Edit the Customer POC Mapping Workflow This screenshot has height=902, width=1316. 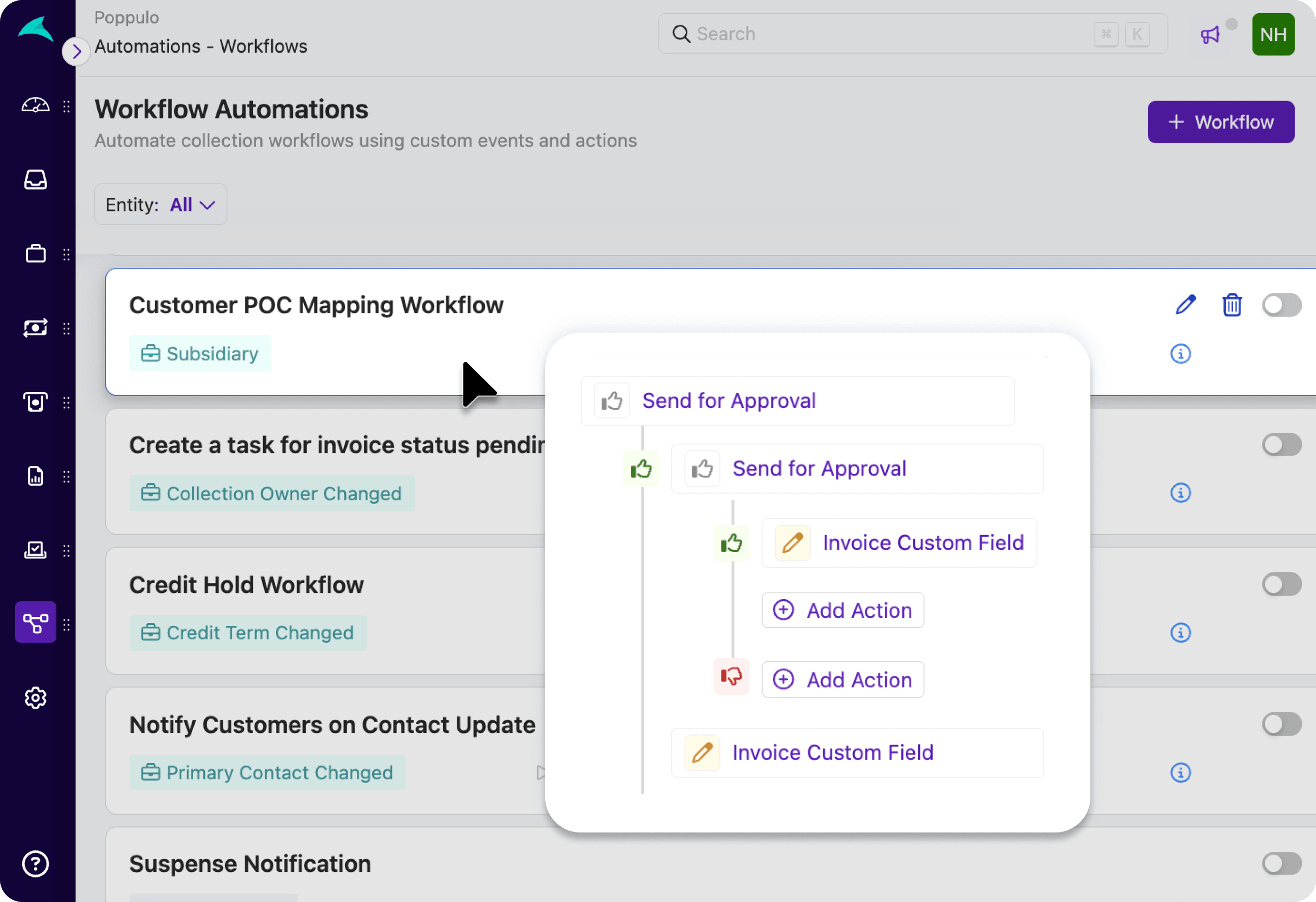(1185, 305)
